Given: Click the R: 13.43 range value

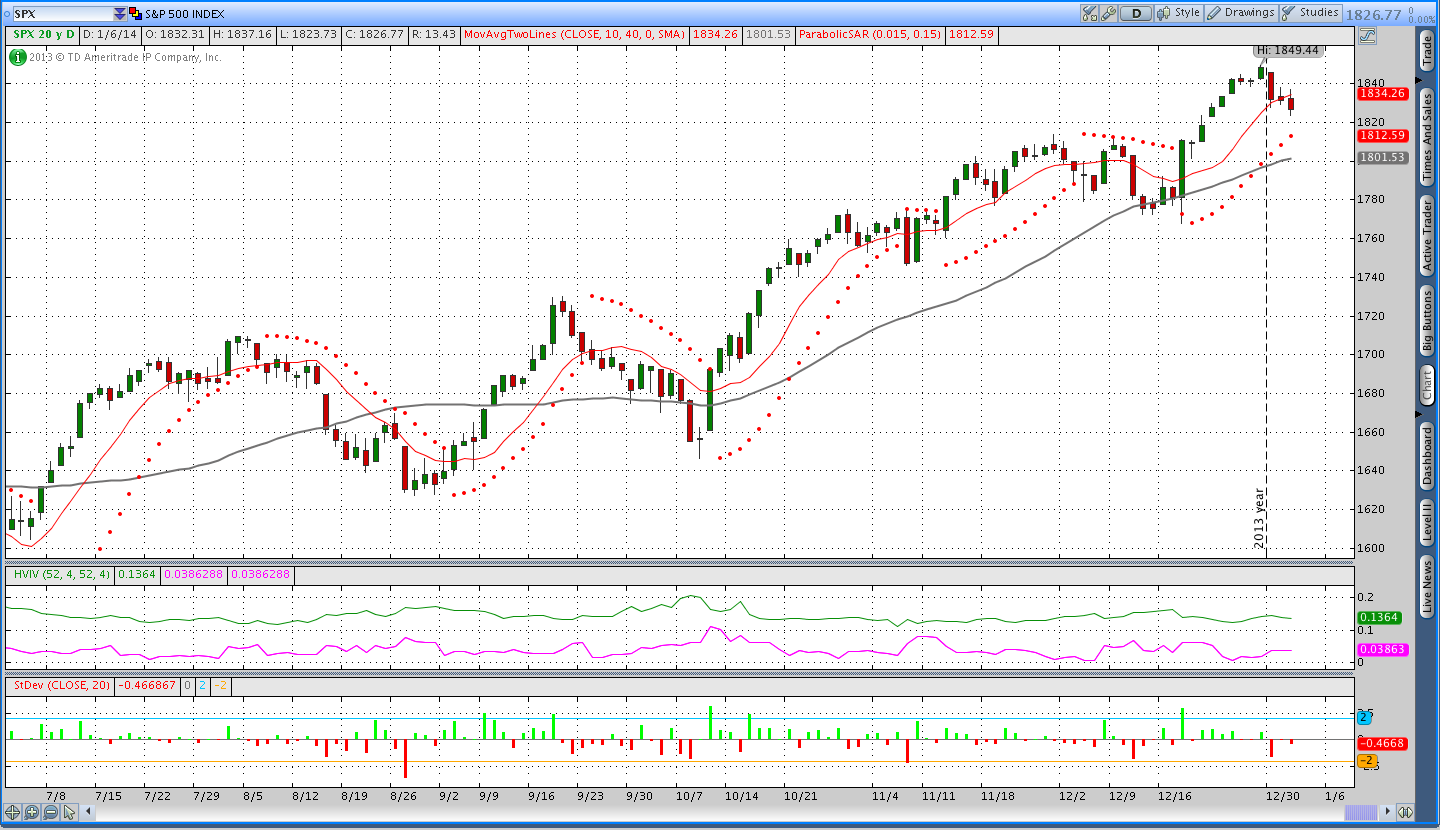Looking at the screenshot, I should [433, 34].
